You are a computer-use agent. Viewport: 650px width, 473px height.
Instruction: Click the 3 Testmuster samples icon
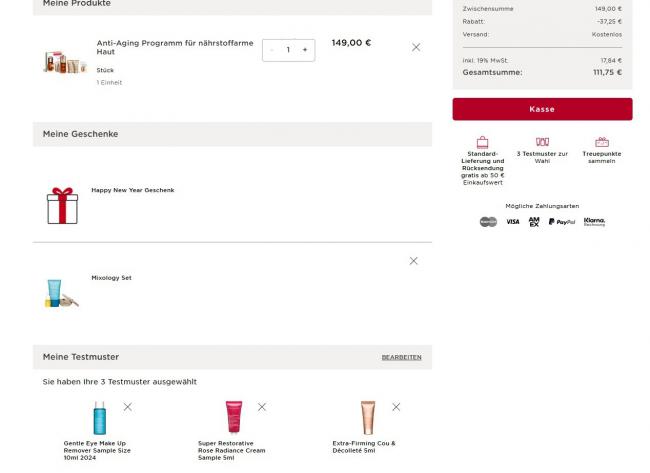click(x=542, y=142)
